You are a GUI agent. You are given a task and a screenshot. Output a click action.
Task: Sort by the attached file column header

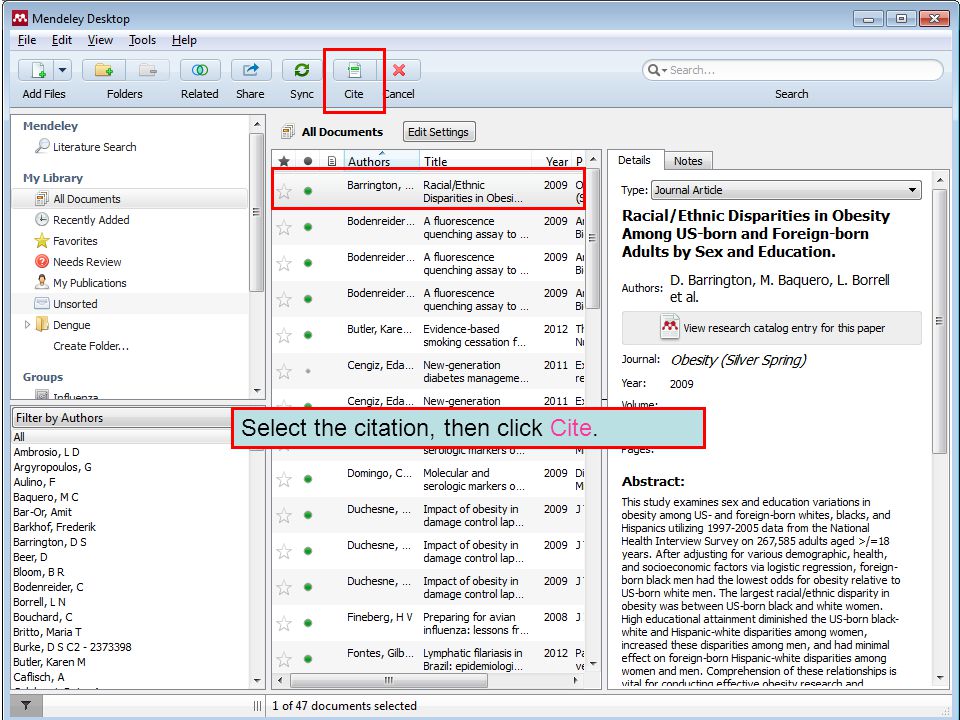pyautogui.click(x=331, y=161)
